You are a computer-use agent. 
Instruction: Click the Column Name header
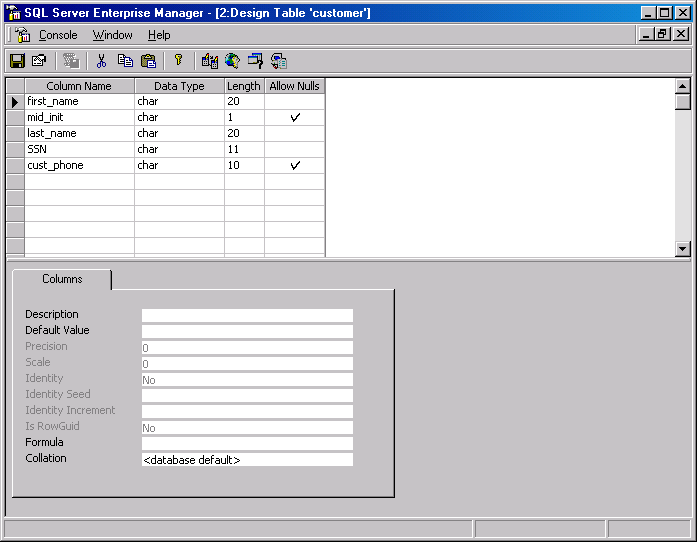click(x=79, y=86)
